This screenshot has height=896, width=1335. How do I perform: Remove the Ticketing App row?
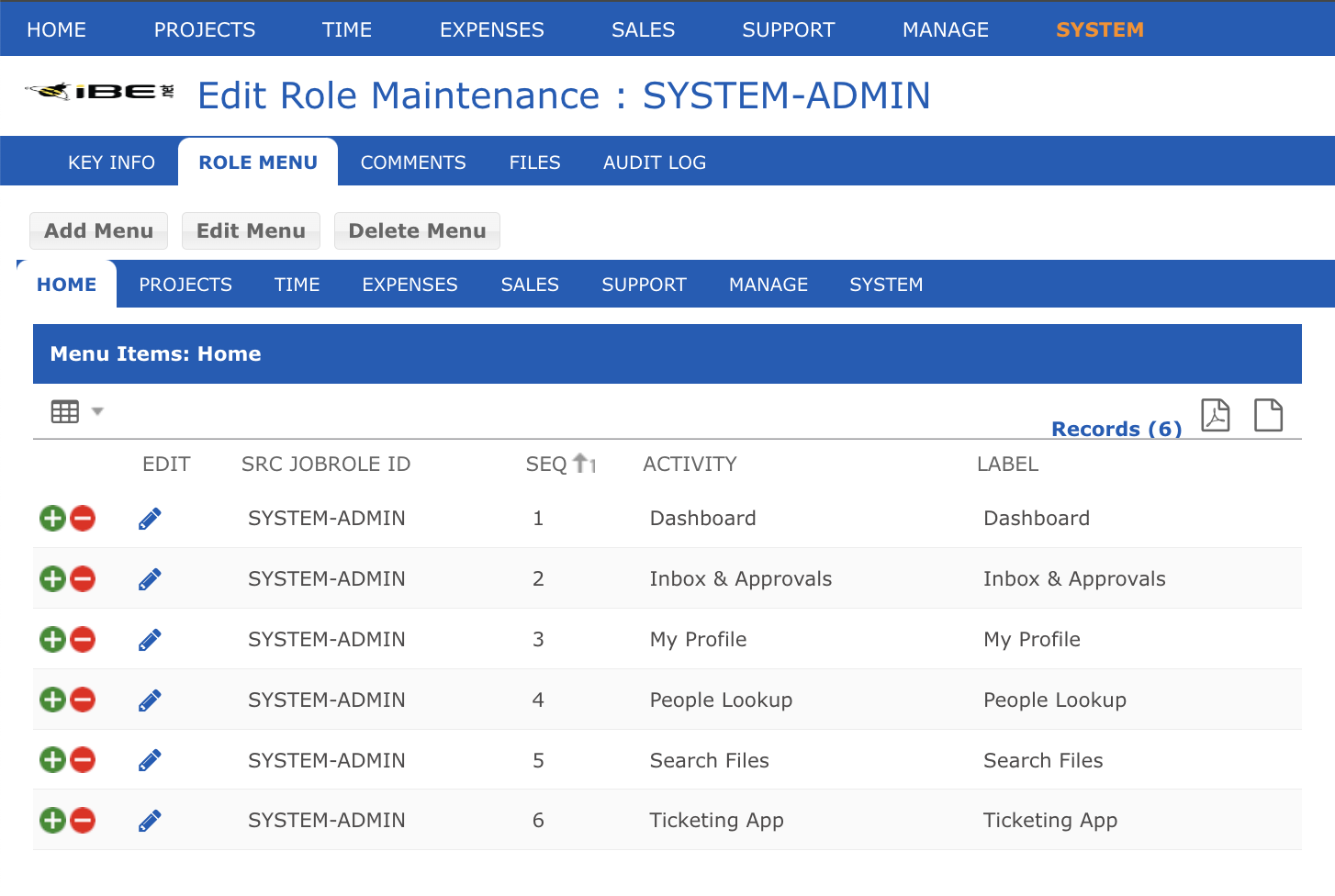click(83, 821)
